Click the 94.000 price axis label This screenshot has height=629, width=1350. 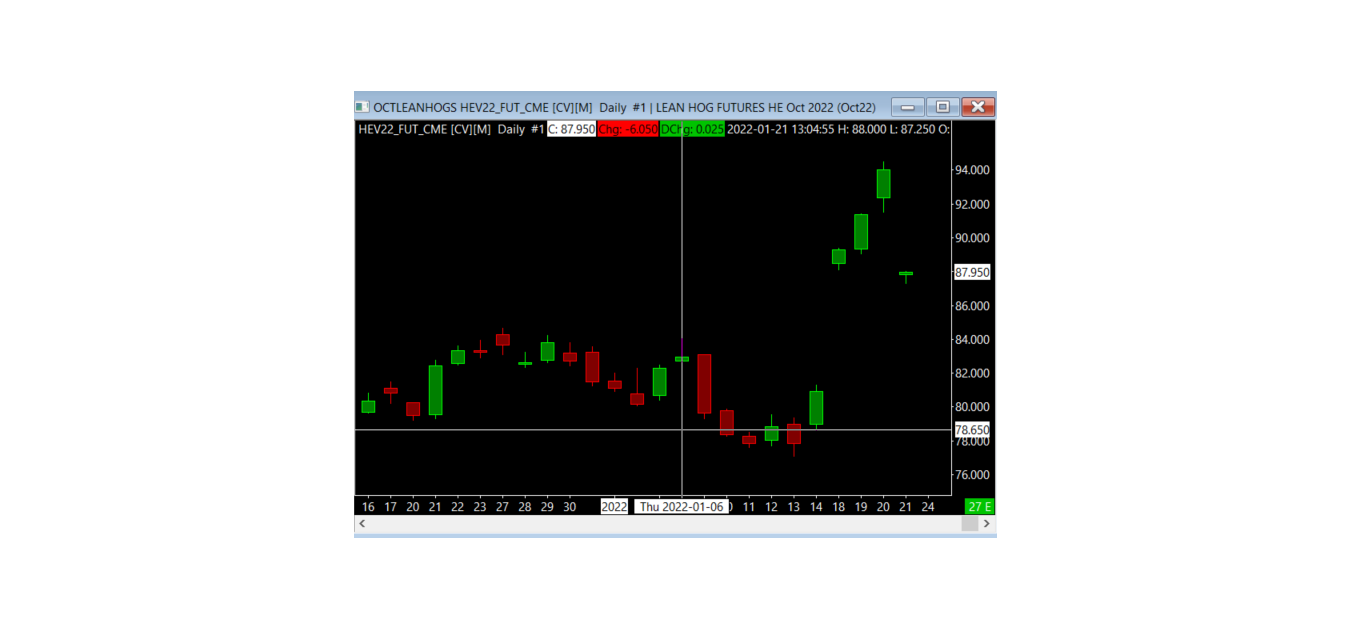[x=972, y=170]
